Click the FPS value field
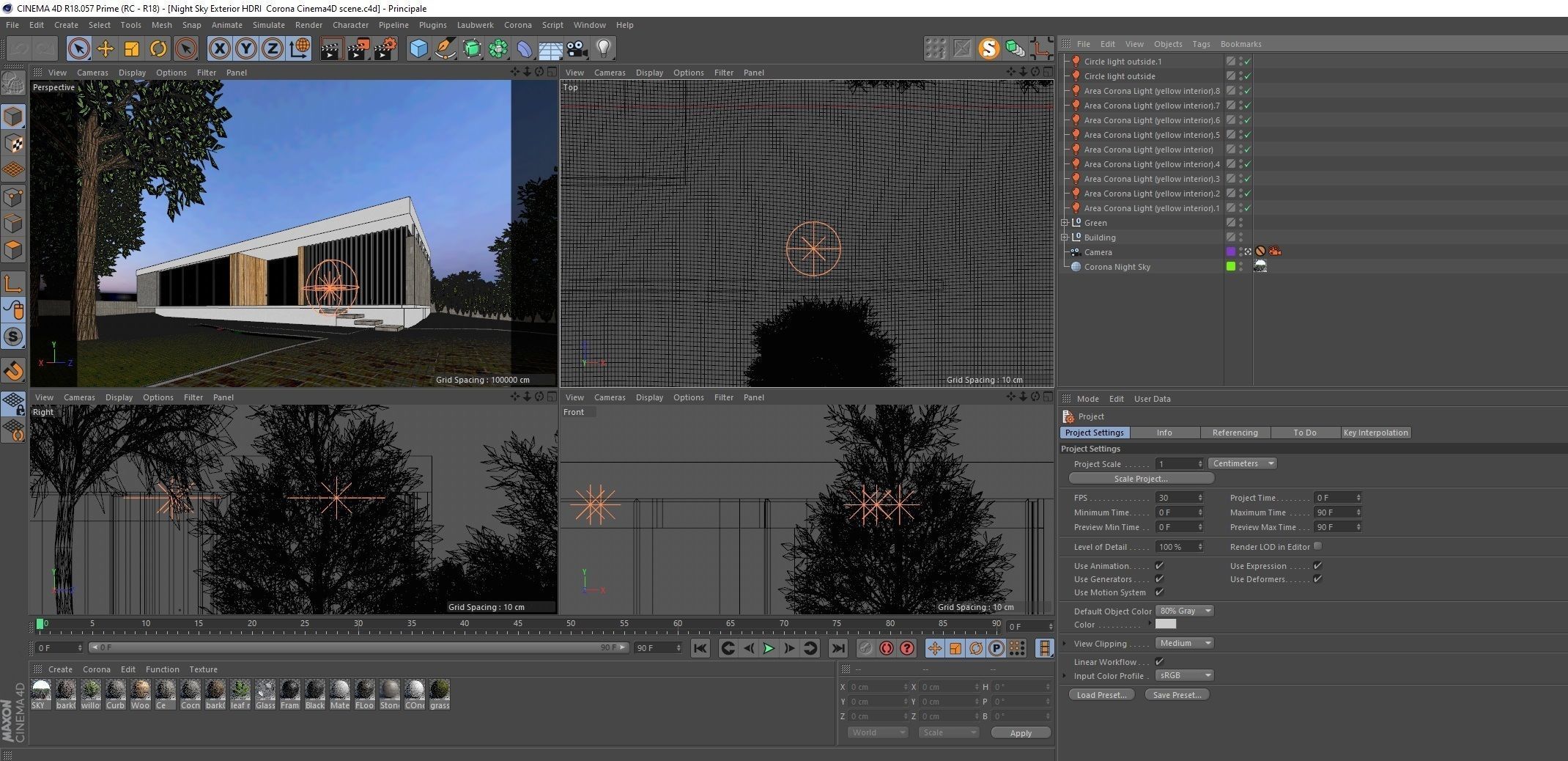1568x761 pixels. click(x=1179, y=498)
